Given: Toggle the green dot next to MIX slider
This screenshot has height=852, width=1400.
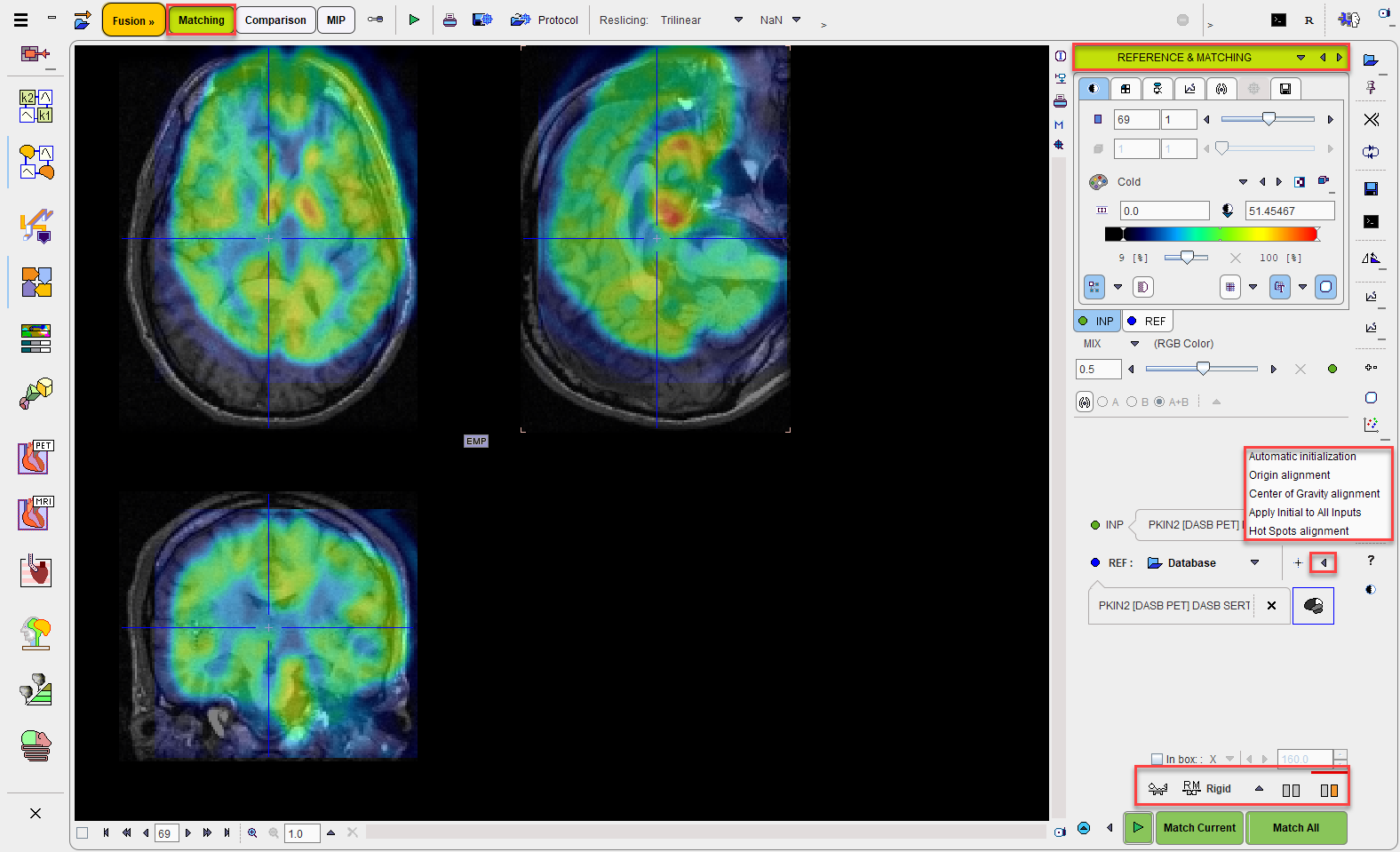Looking at the screenshot, I should pyautogui.click(x=1332, y=369).
